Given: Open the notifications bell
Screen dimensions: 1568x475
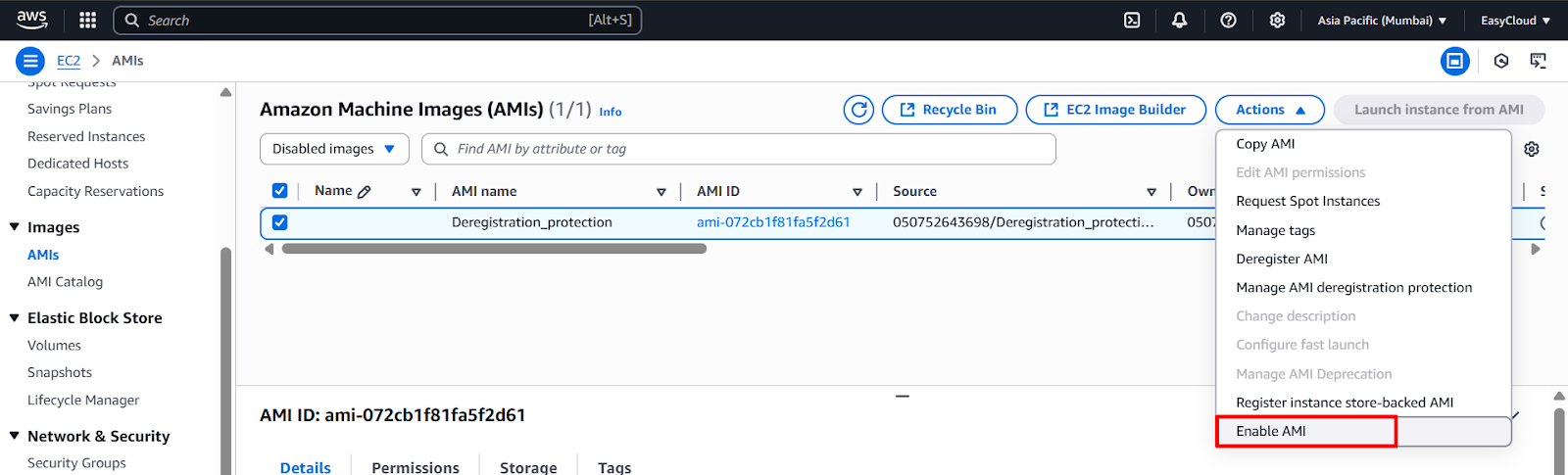Looking at the screenshot, I should [x=1180, y=20].
